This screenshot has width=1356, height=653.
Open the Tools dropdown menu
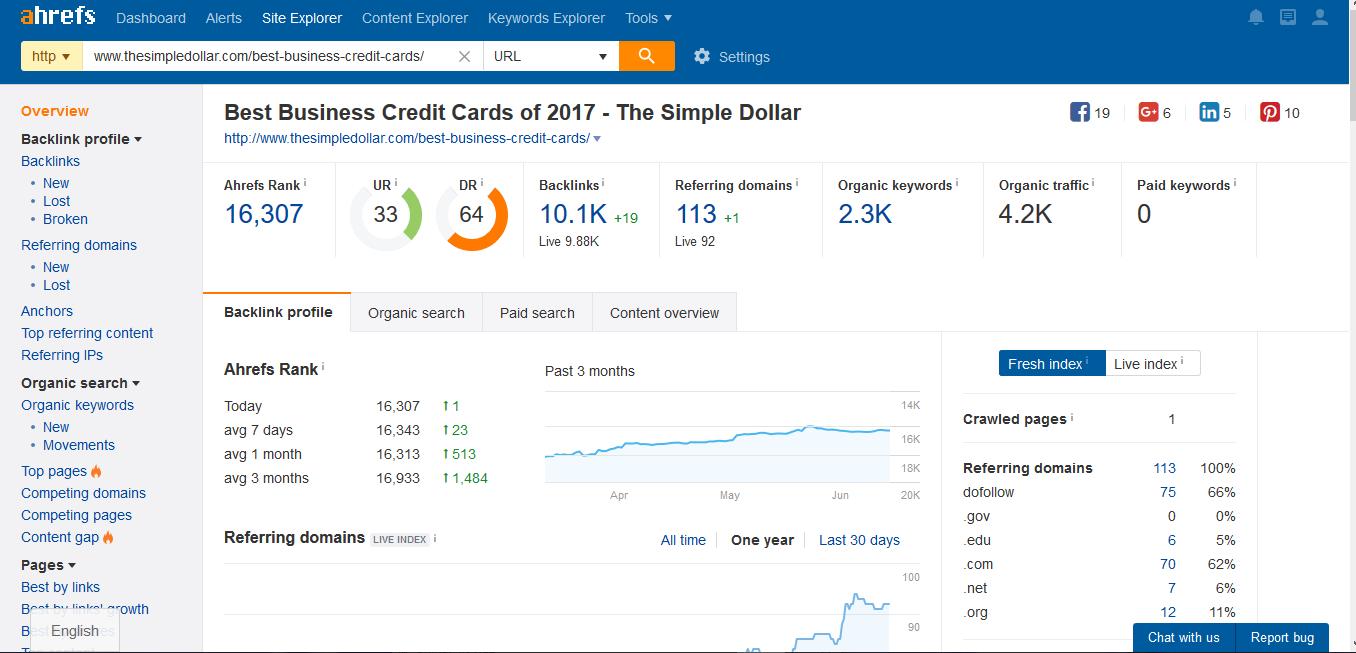[x=648, y=18]
